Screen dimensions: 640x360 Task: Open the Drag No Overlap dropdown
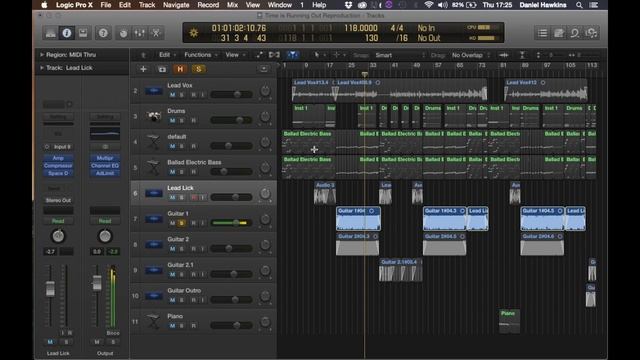click(x=471, y=55)
